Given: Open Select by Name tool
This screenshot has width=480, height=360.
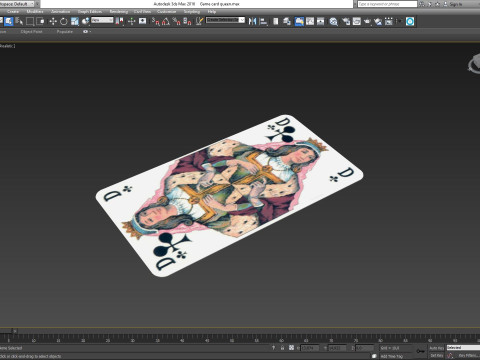Looking at the screenshot, I should 19,21.
